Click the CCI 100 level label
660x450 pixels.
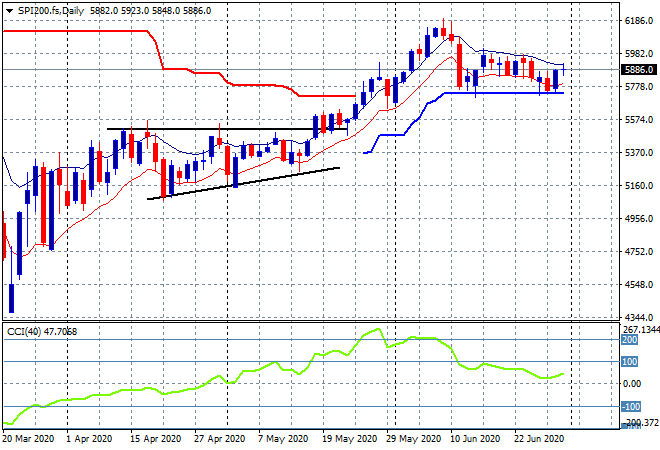coord(630,362)
